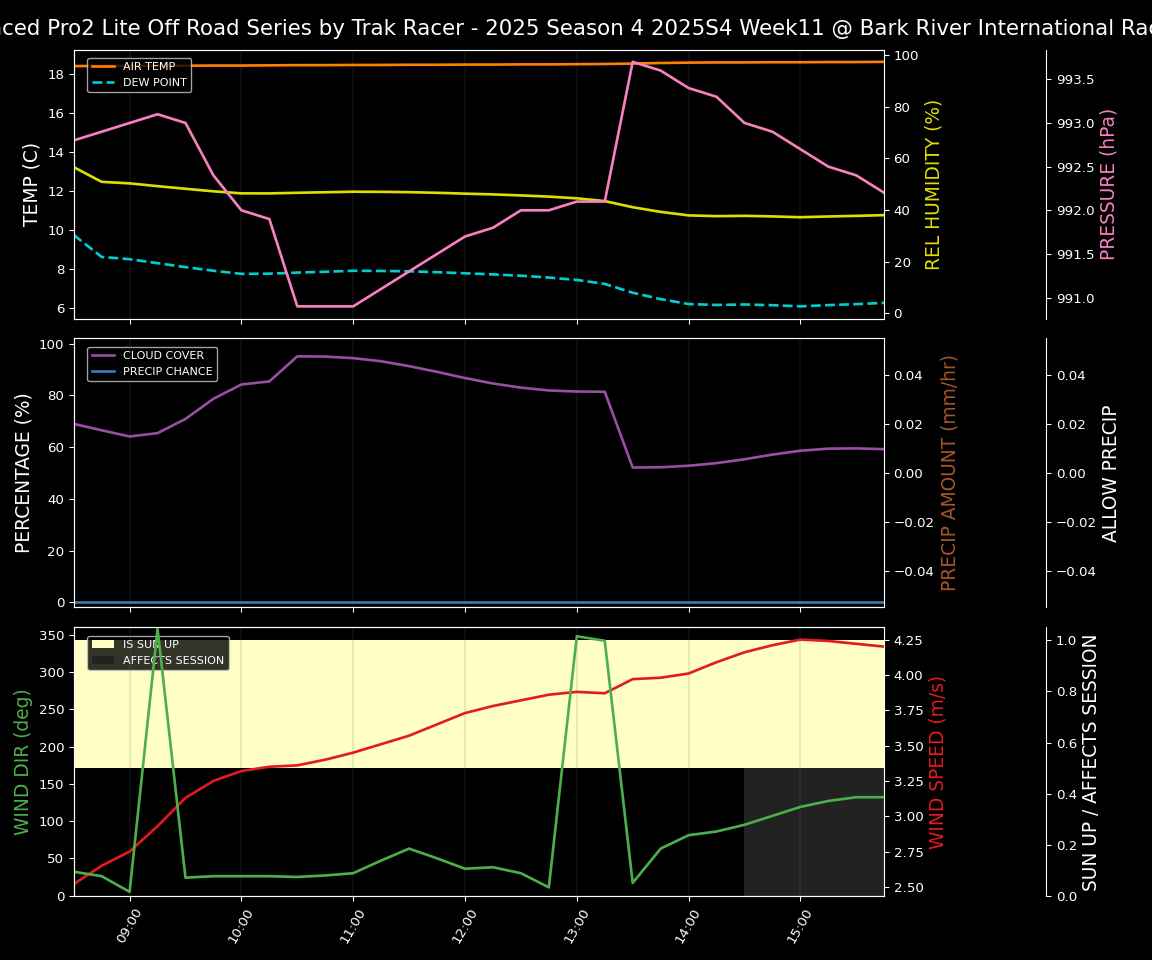Click the 12:00 time tick label
1152x960 pixels.
[x=465, y=926]
